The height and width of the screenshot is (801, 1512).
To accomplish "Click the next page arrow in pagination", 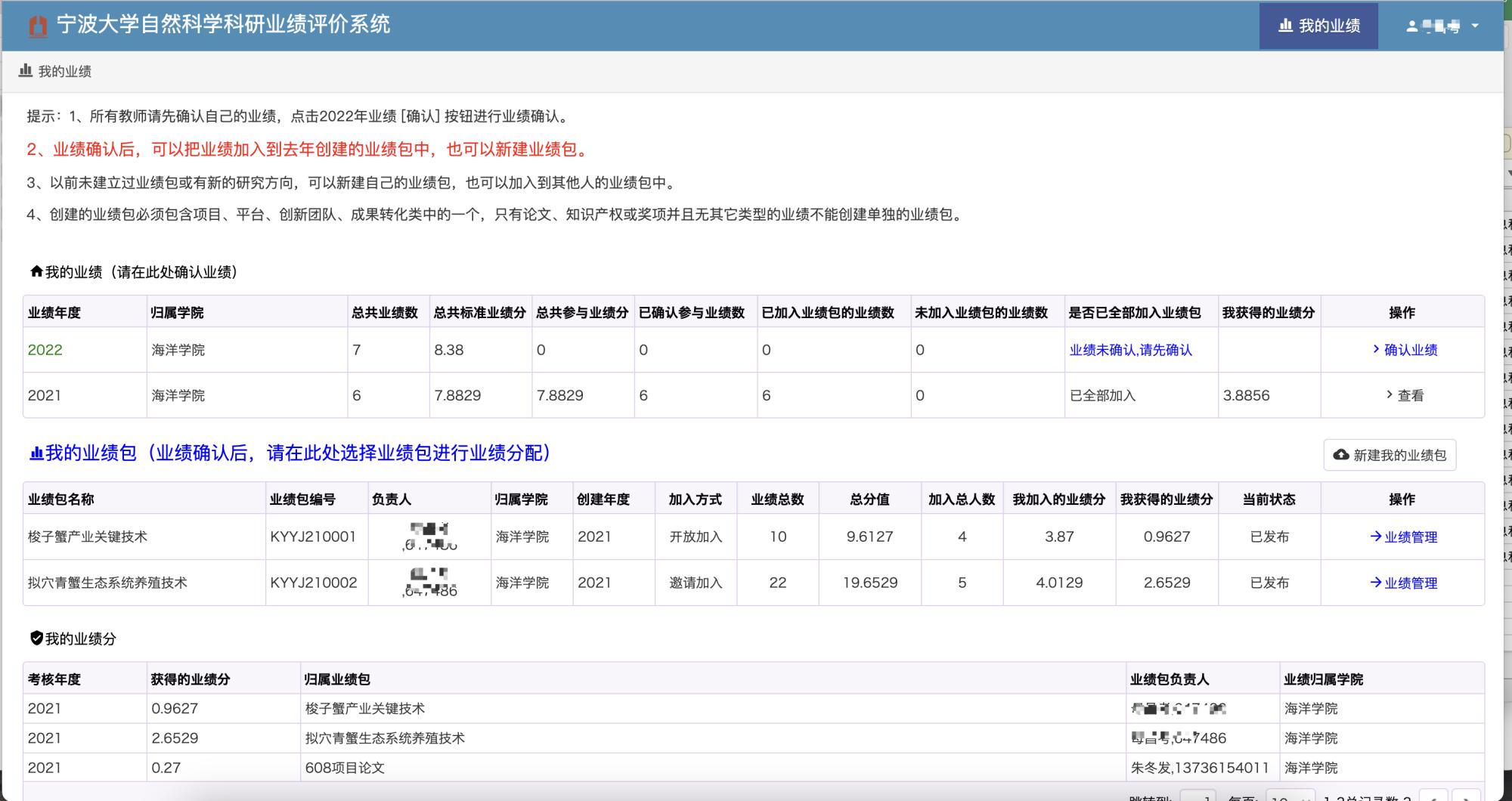I will (x=1467, y=796).
